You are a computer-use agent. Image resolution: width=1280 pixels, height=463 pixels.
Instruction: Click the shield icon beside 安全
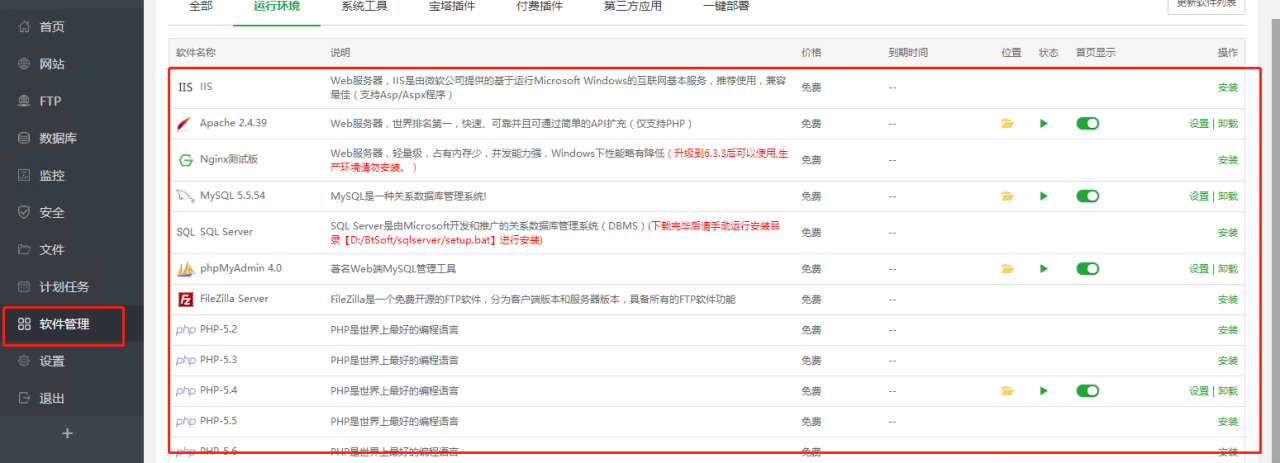(25, 212)
